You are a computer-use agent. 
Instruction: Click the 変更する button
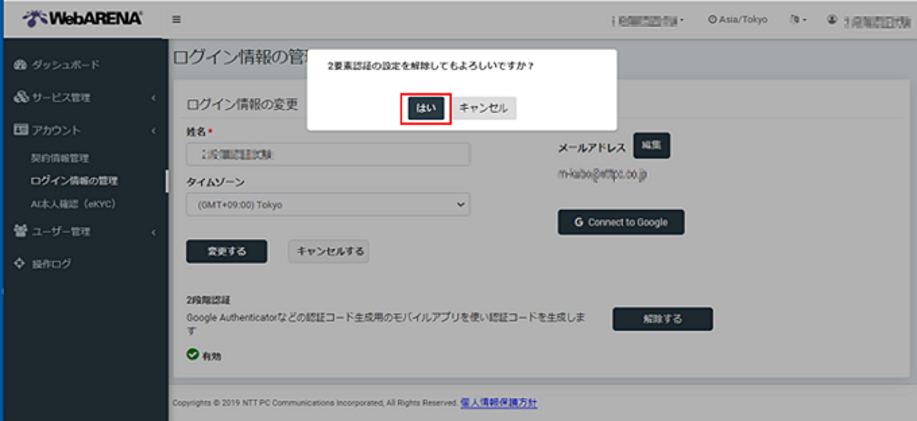(x=227, y=251)
